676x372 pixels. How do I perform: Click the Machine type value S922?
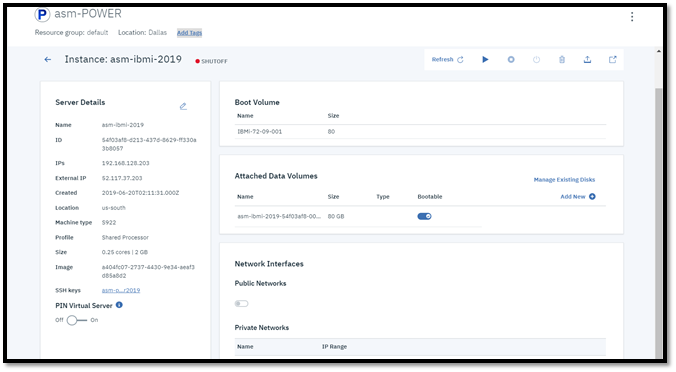tap(109, 223)
